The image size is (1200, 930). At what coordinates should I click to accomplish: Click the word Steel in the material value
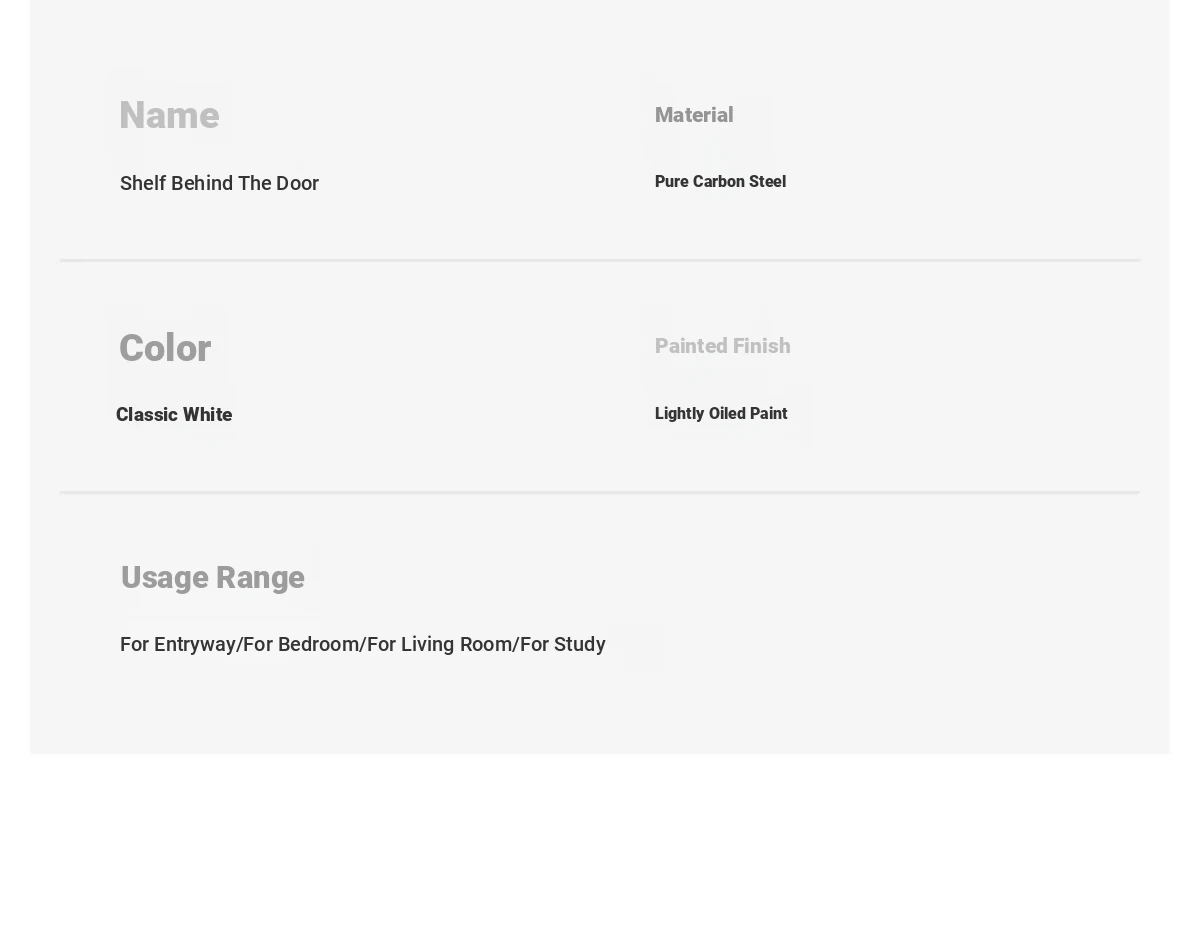(767, 182)
